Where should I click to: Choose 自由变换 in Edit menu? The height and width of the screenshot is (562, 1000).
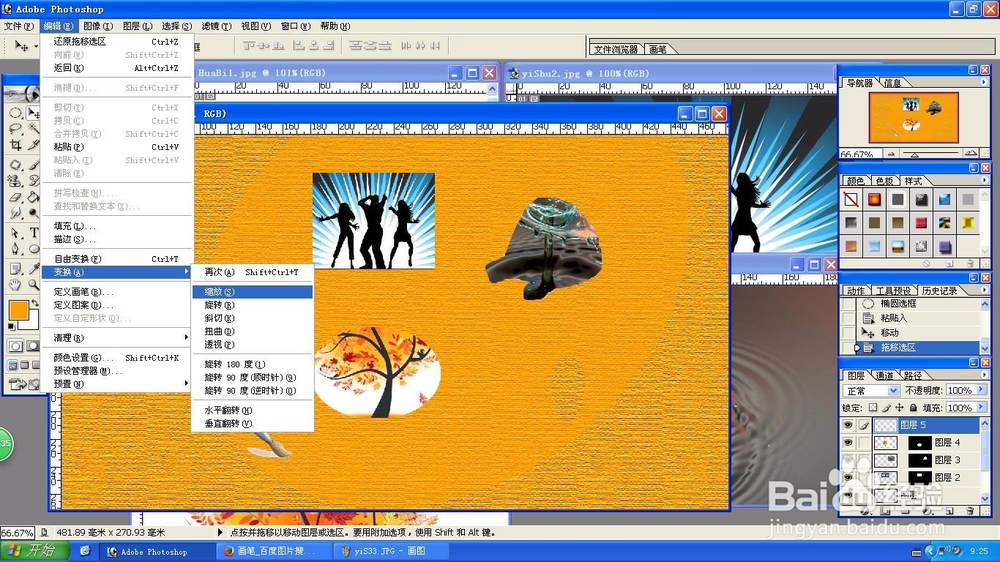[x=115, y=259]
